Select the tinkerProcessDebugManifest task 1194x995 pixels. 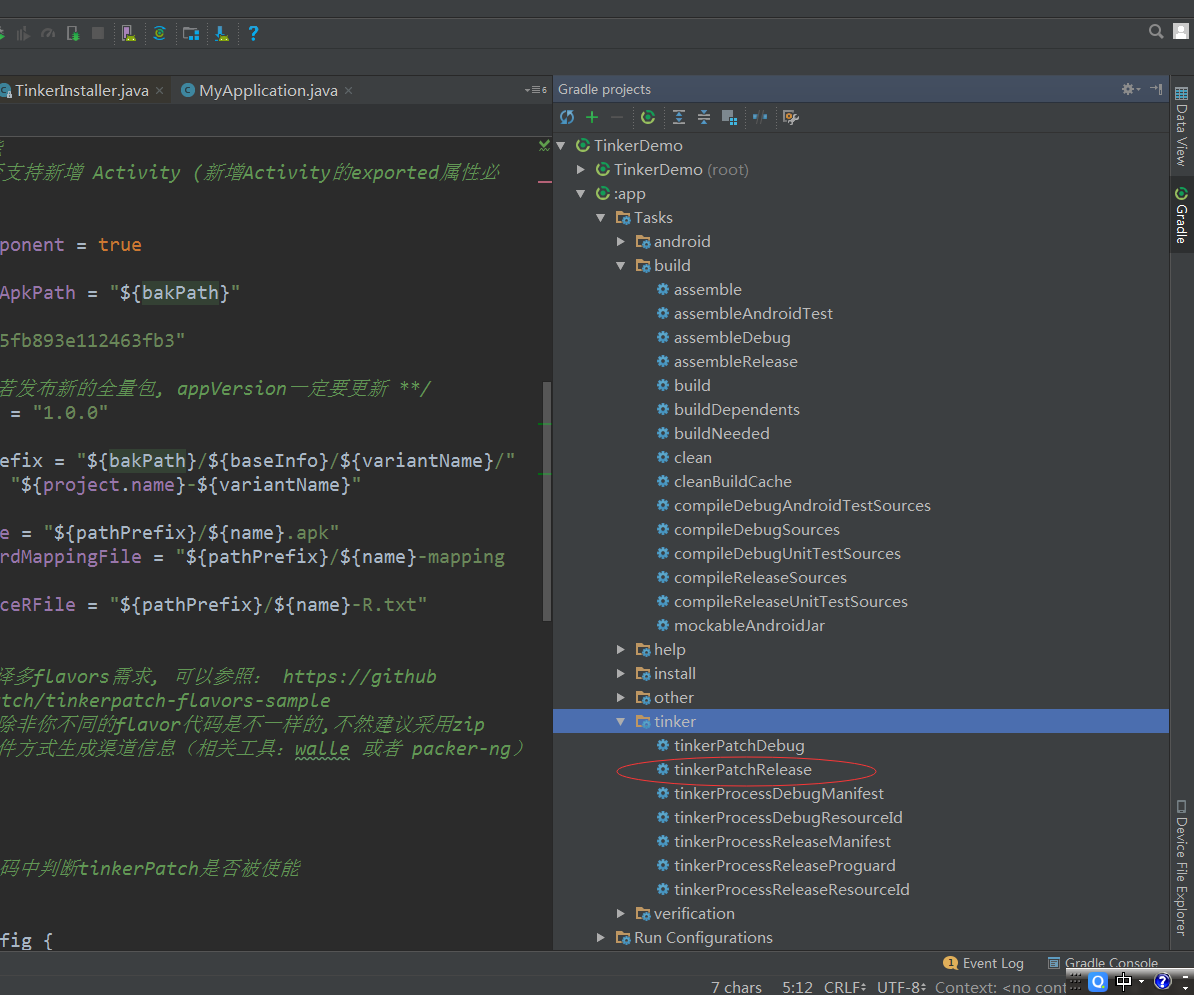(778, 793)
